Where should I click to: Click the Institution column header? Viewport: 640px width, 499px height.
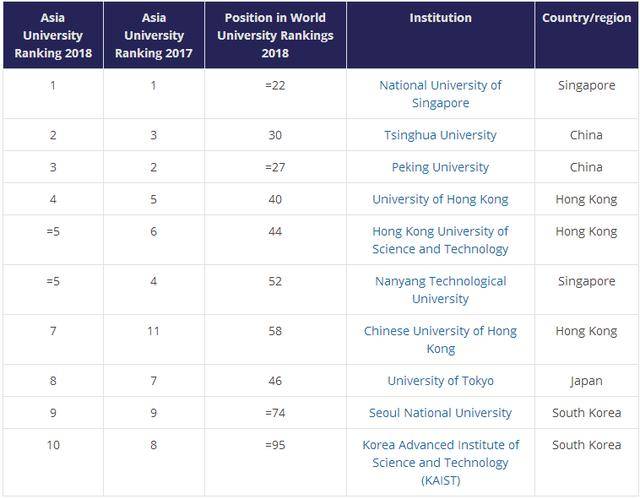click(x=440, y=19)
